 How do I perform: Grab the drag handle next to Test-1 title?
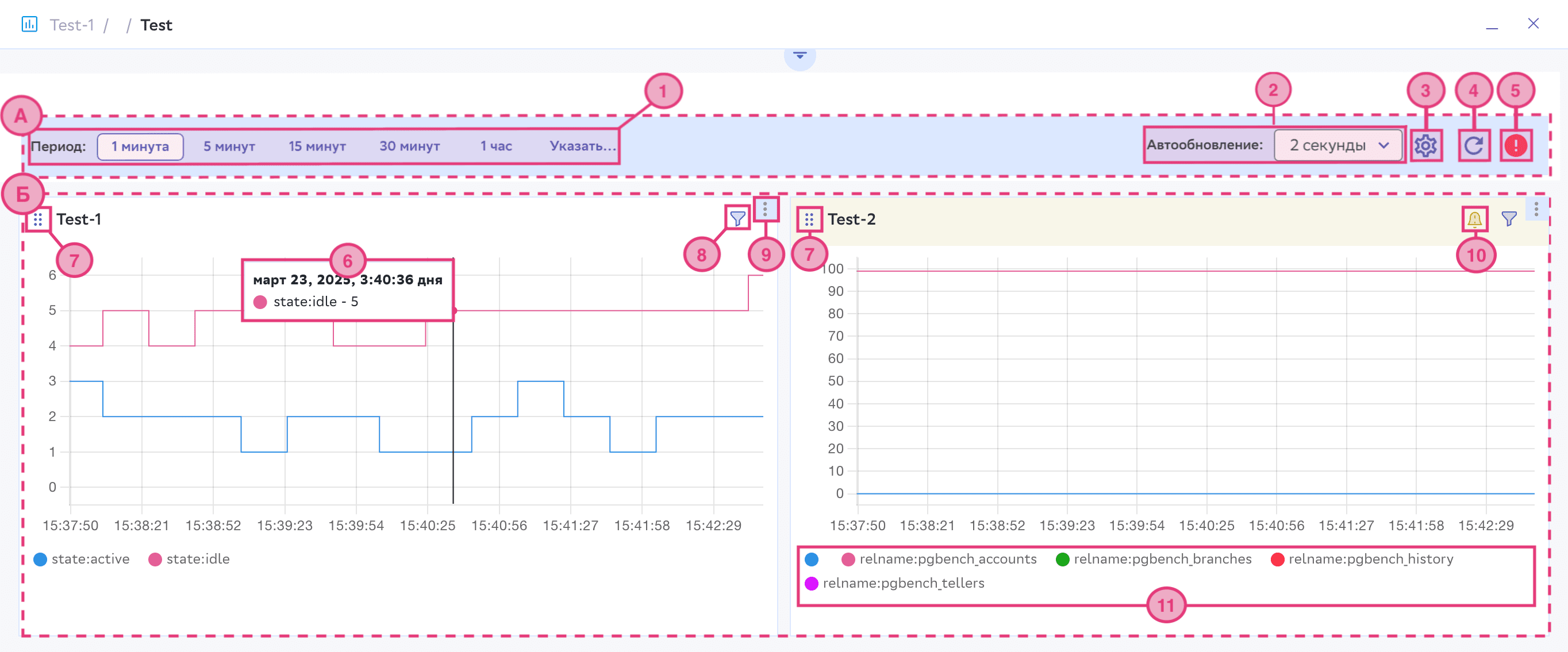[x=38, y=219]
